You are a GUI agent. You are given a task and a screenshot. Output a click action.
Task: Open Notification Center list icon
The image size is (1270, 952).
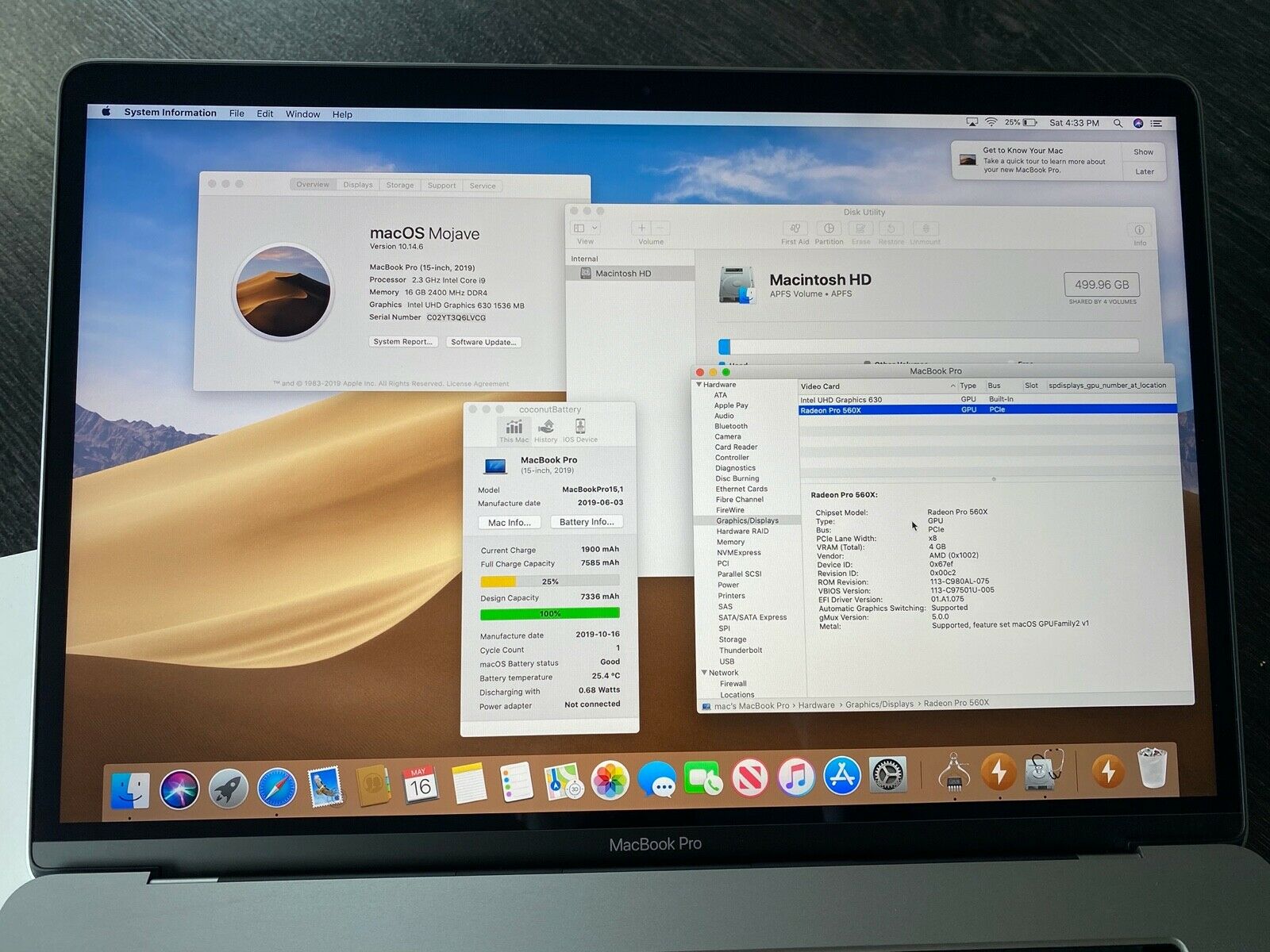(1157, 123)
